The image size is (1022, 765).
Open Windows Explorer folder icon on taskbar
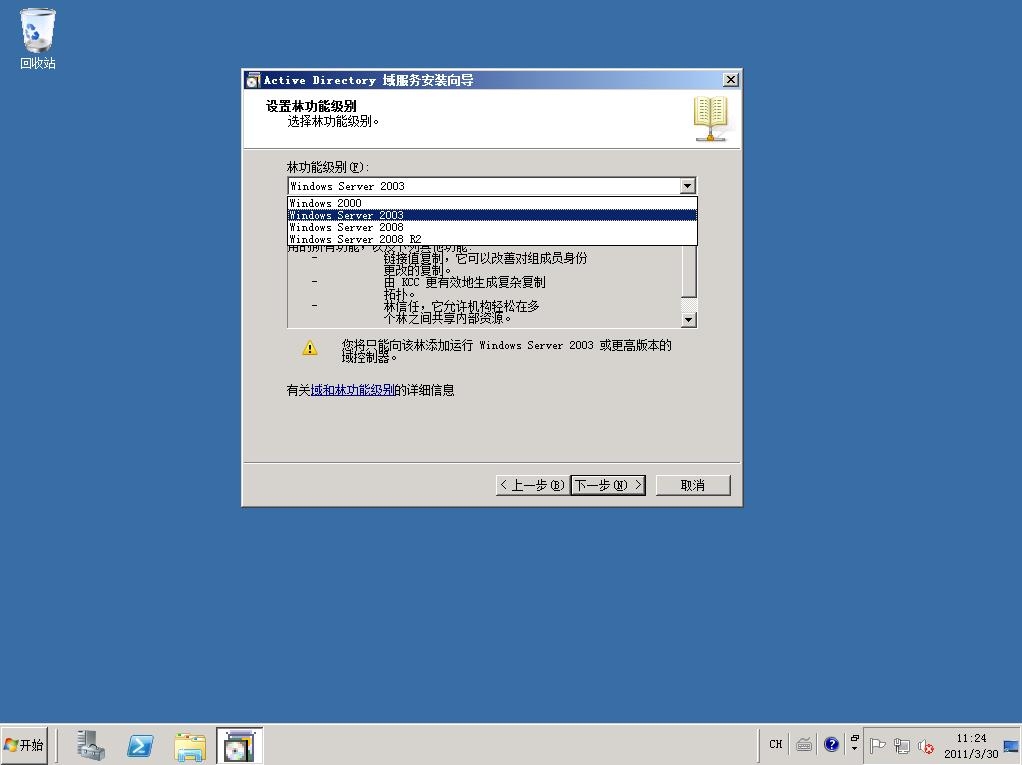coord(190,745)
